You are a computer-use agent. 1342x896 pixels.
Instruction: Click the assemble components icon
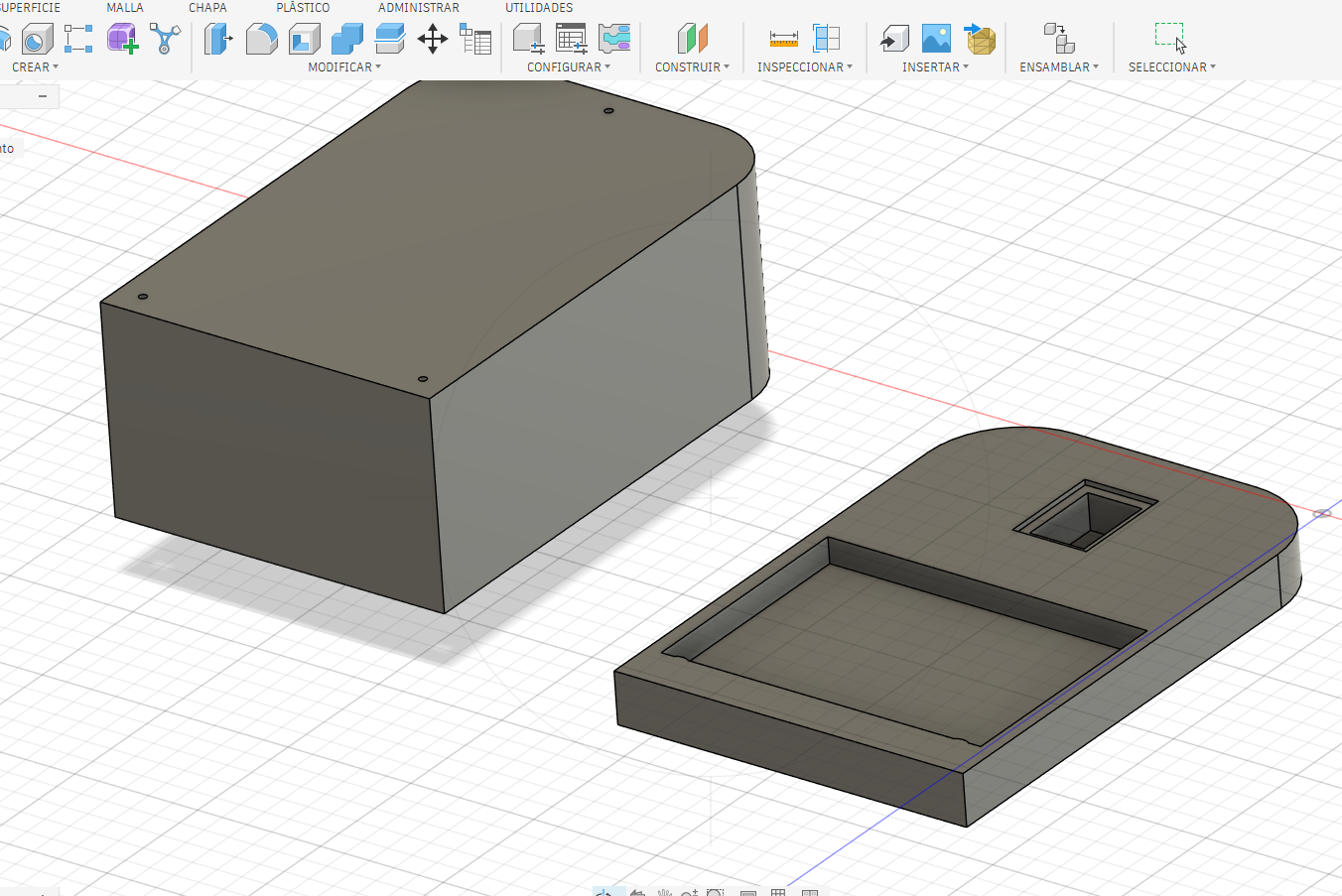coord(1059,40)
